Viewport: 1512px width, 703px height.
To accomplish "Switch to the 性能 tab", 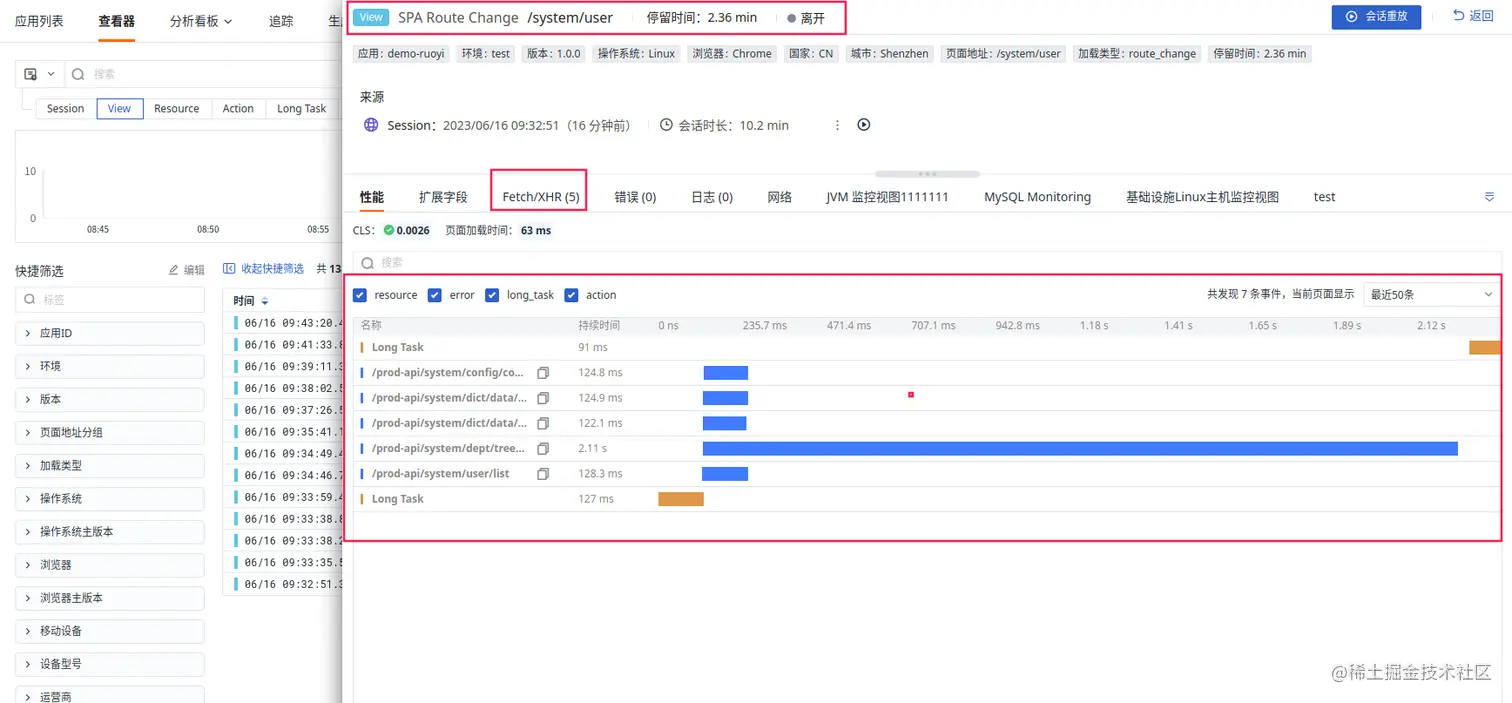I will click(x=372, y=197).
